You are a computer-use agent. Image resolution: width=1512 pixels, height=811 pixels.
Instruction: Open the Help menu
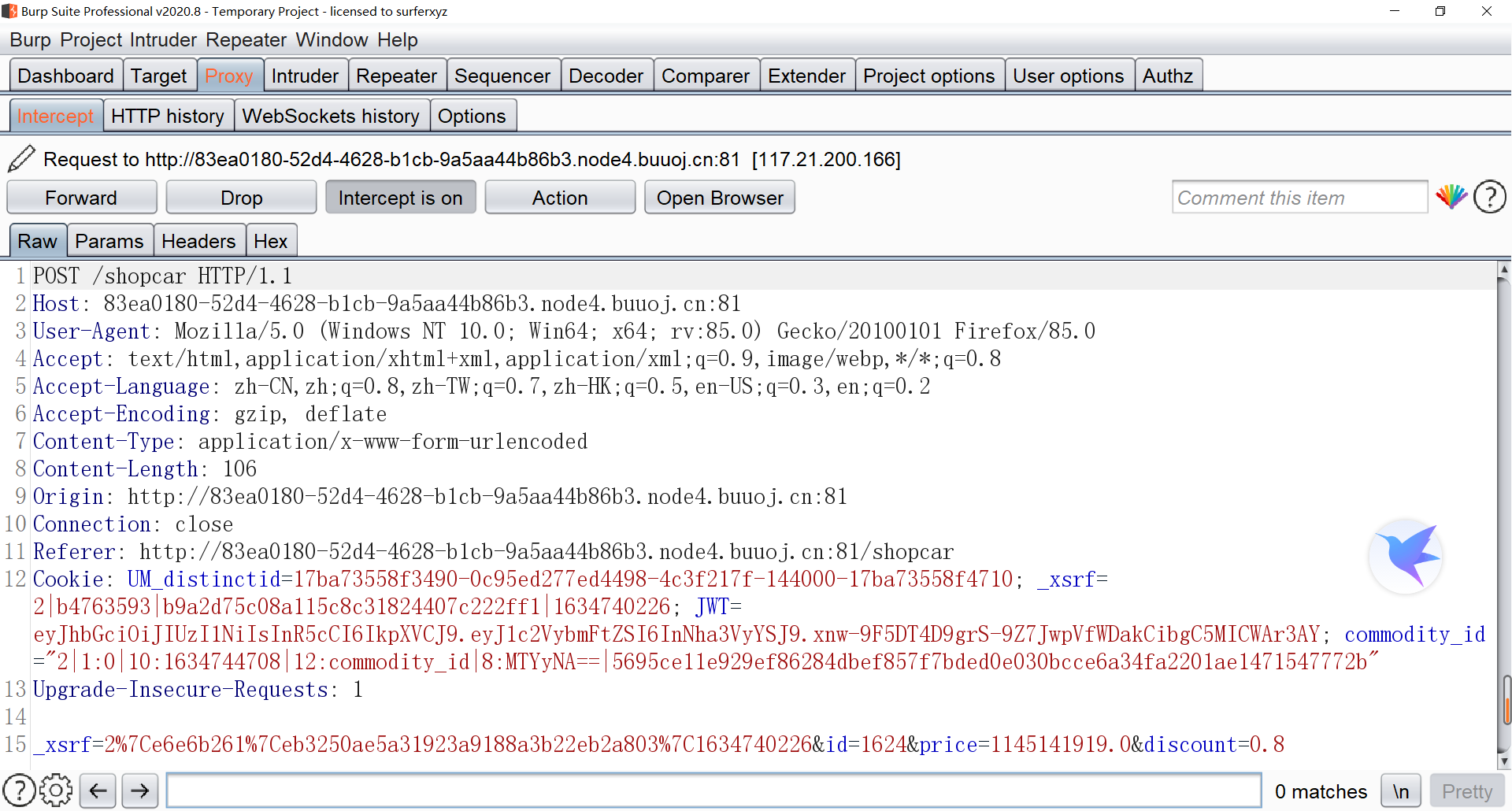click(x=397, y=40)
